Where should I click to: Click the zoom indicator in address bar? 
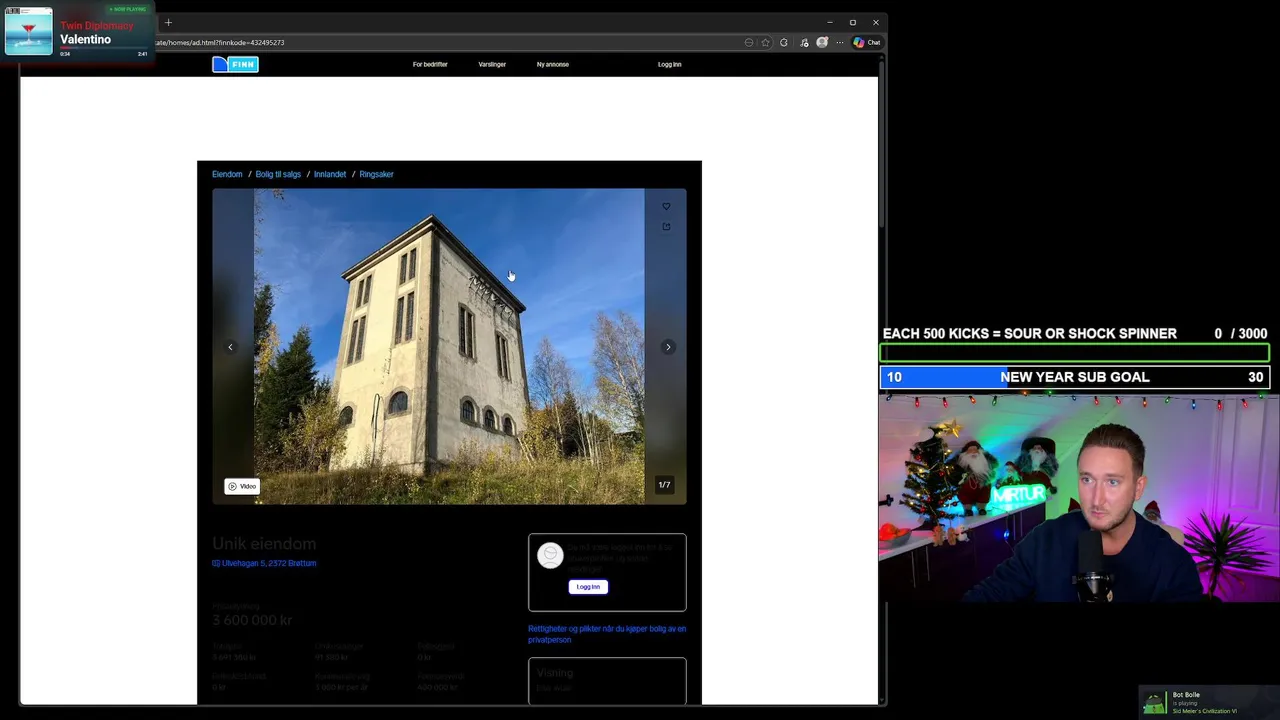749,42
